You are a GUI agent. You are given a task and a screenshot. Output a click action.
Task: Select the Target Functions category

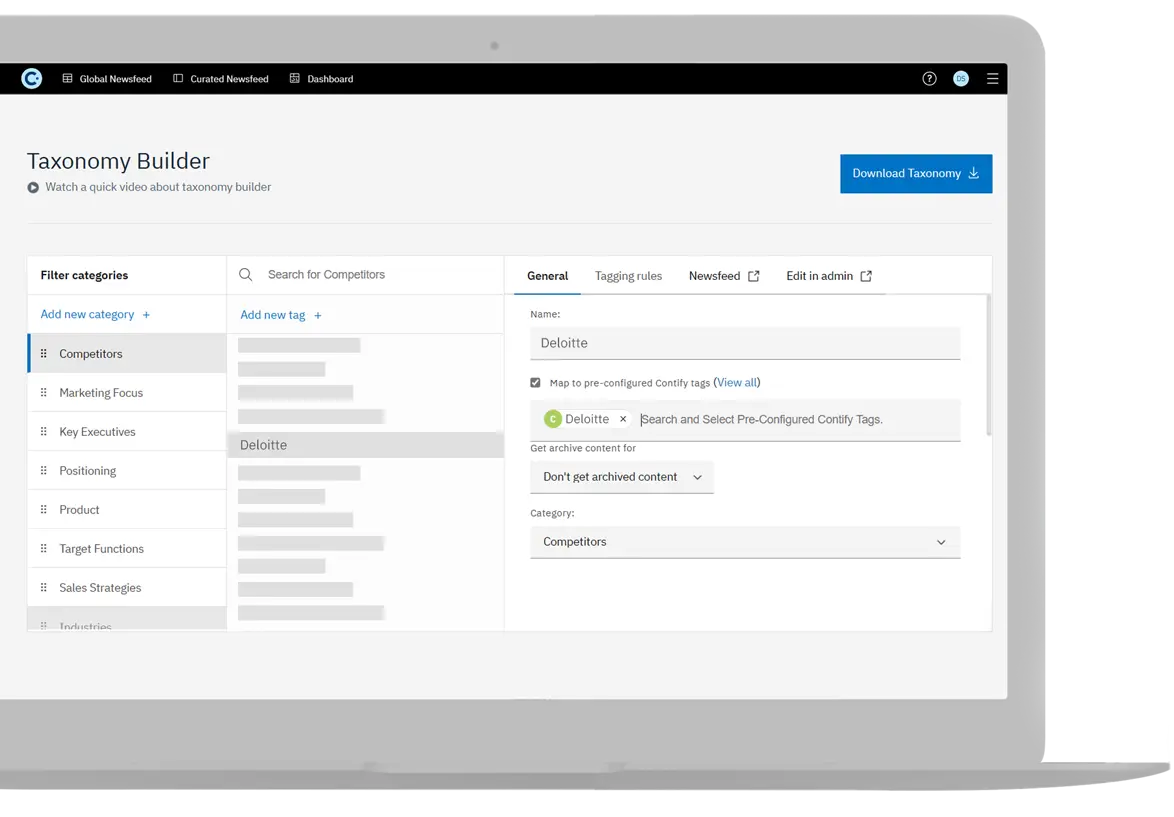pos(127,548)
